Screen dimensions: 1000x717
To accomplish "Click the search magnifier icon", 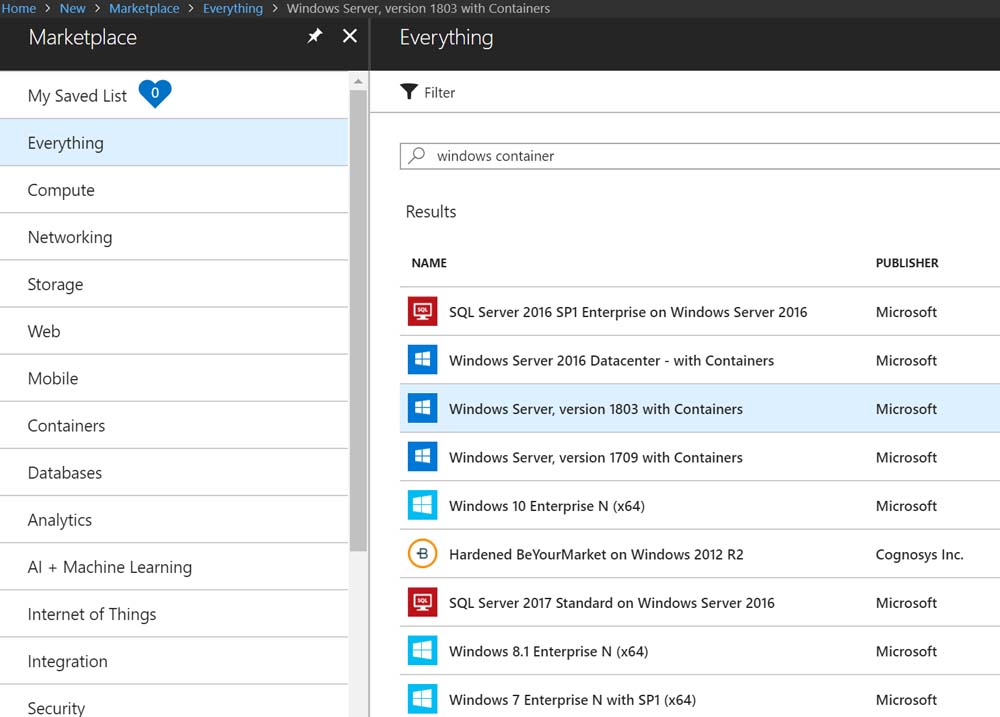I will tap(418, 156).
